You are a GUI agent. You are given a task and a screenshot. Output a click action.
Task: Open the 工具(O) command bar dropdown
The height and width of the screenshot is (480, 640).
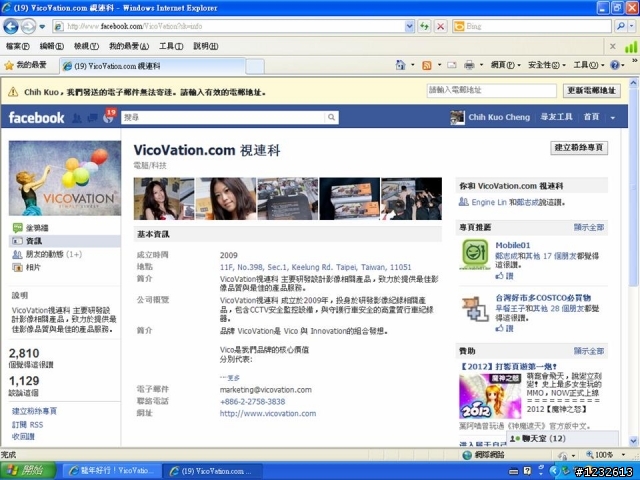click(589, 65)
